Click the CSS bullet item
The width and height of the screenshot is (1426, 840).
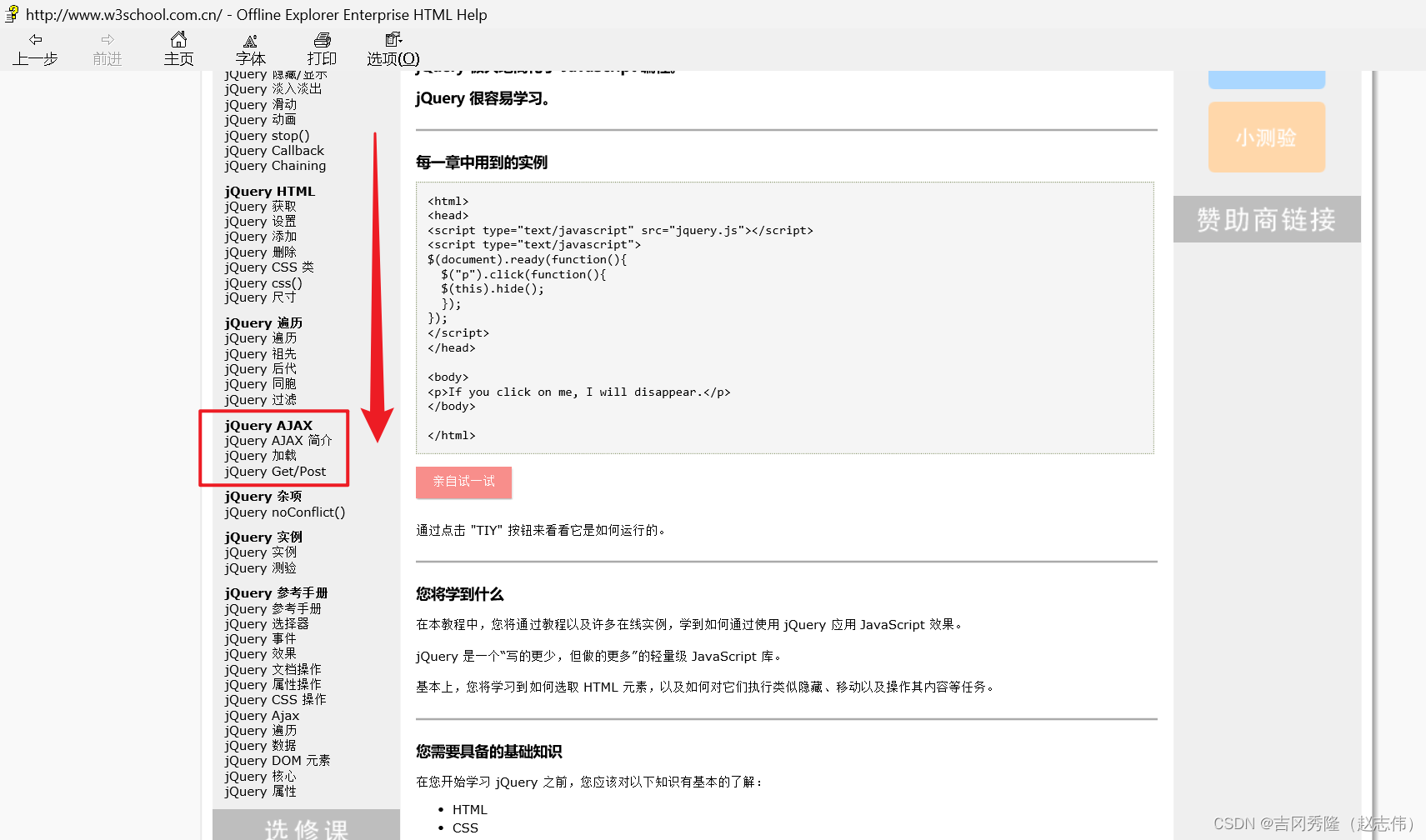(465, 828)
